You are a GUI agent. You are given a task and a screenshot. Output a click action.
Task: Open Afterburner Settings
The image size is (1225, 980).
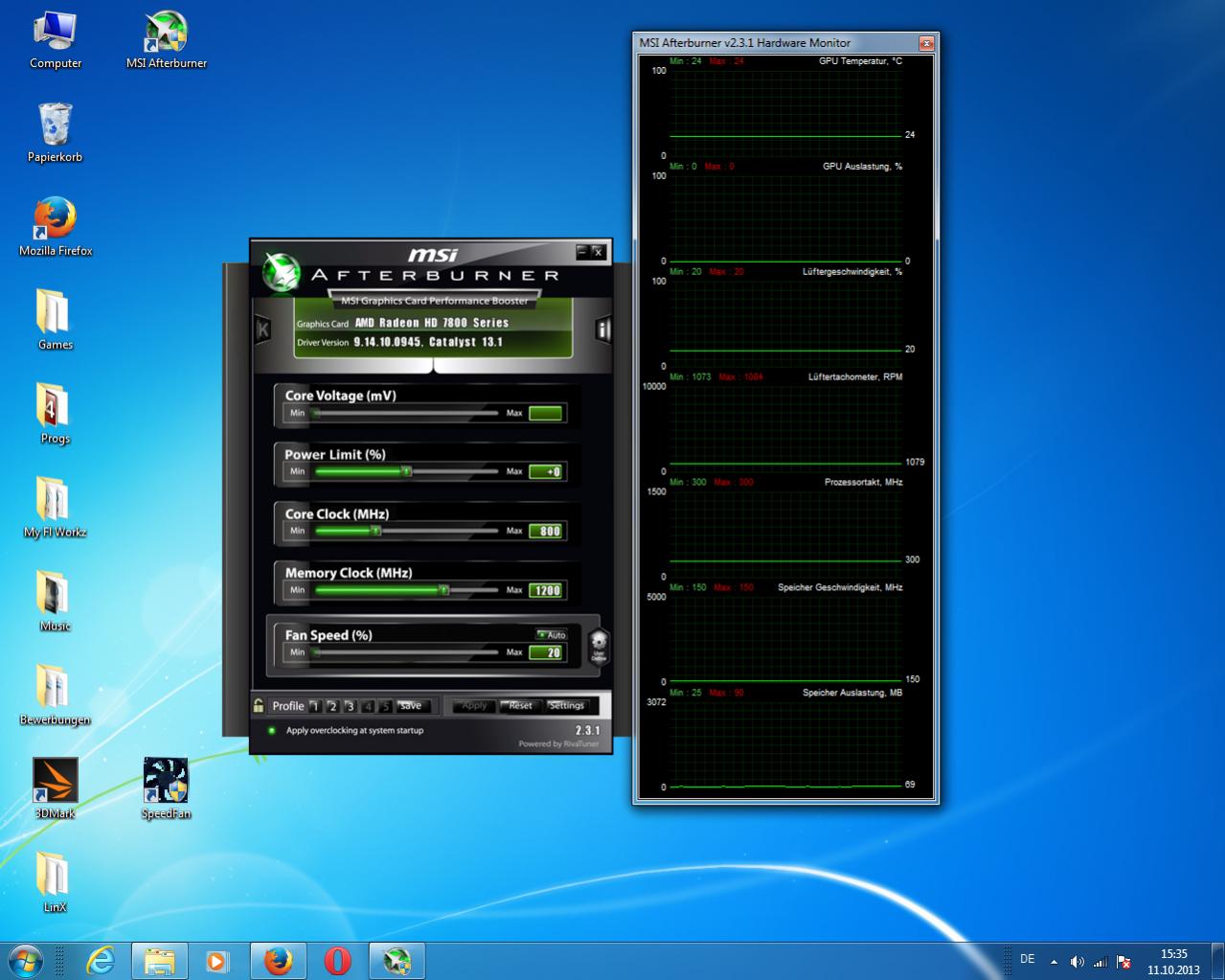click(x=567, y=705)
